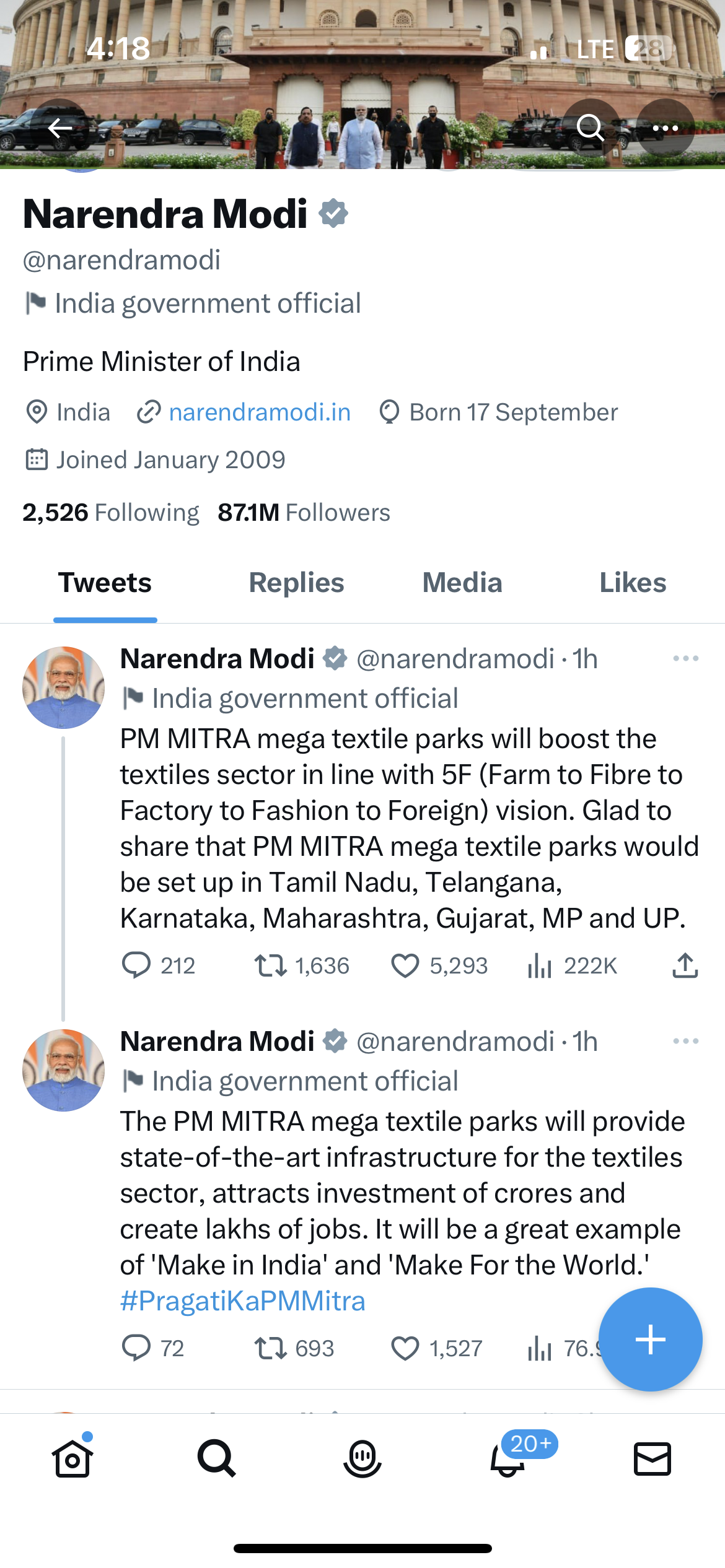This screenshot has height=1568, width=725.
Task: Tap the search icon over the banner
Action: 590,128
